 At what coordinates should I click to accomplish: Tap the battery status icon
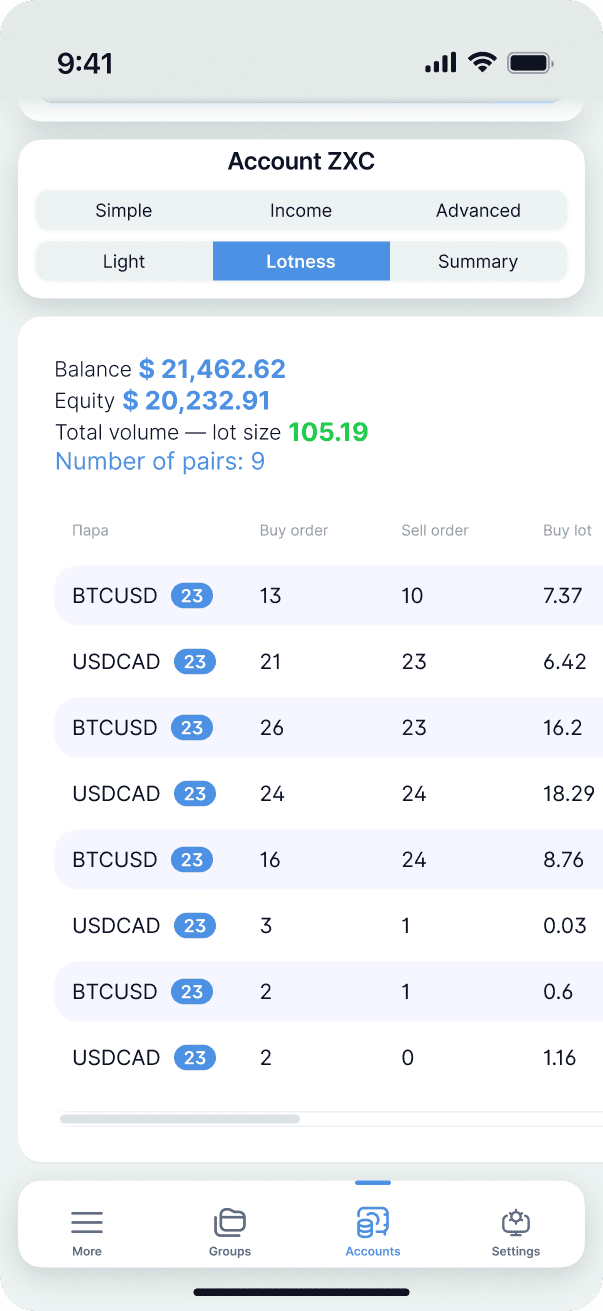[530, 63]
